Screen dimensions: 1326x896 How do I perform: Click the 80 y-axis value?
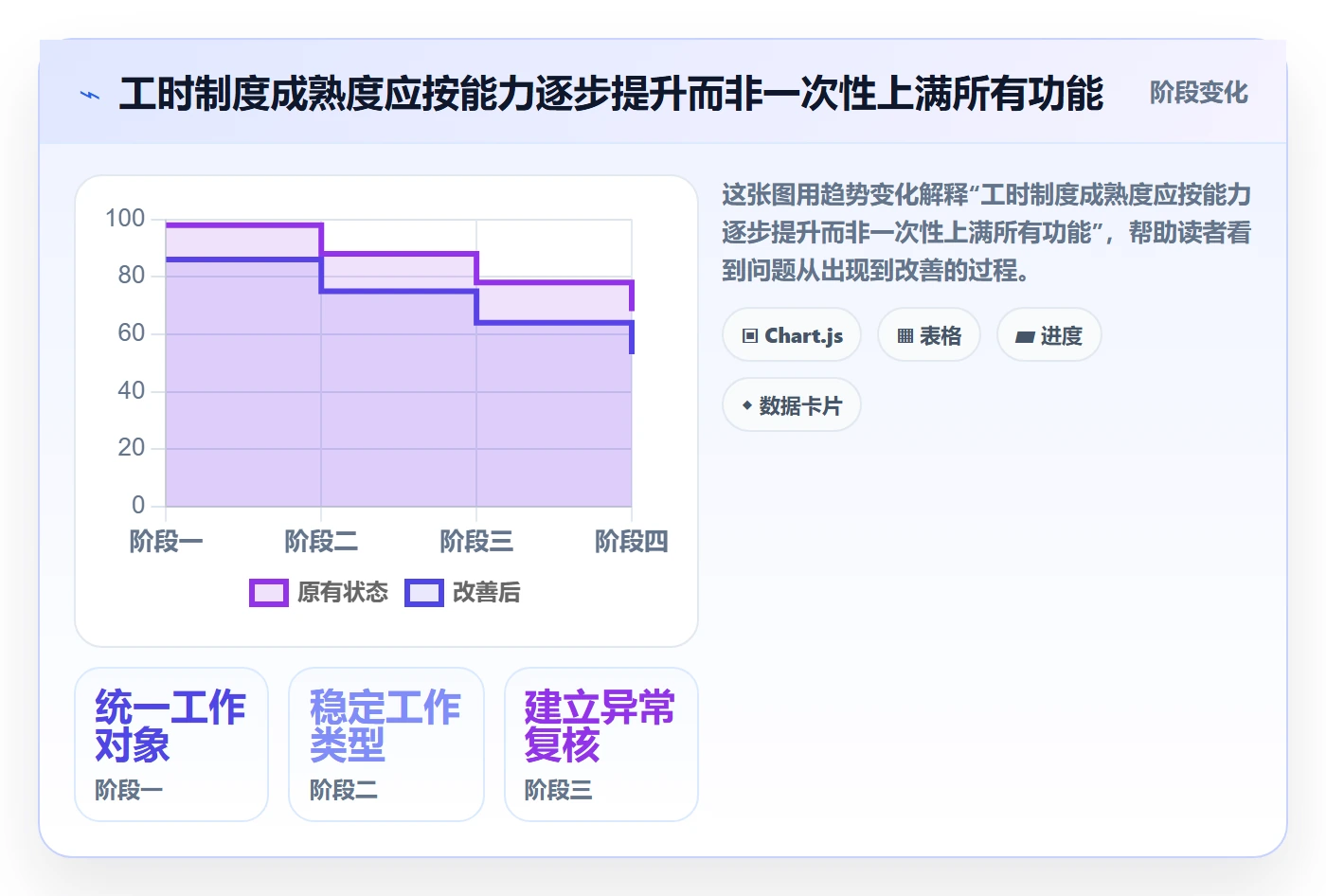pos(132,276)
